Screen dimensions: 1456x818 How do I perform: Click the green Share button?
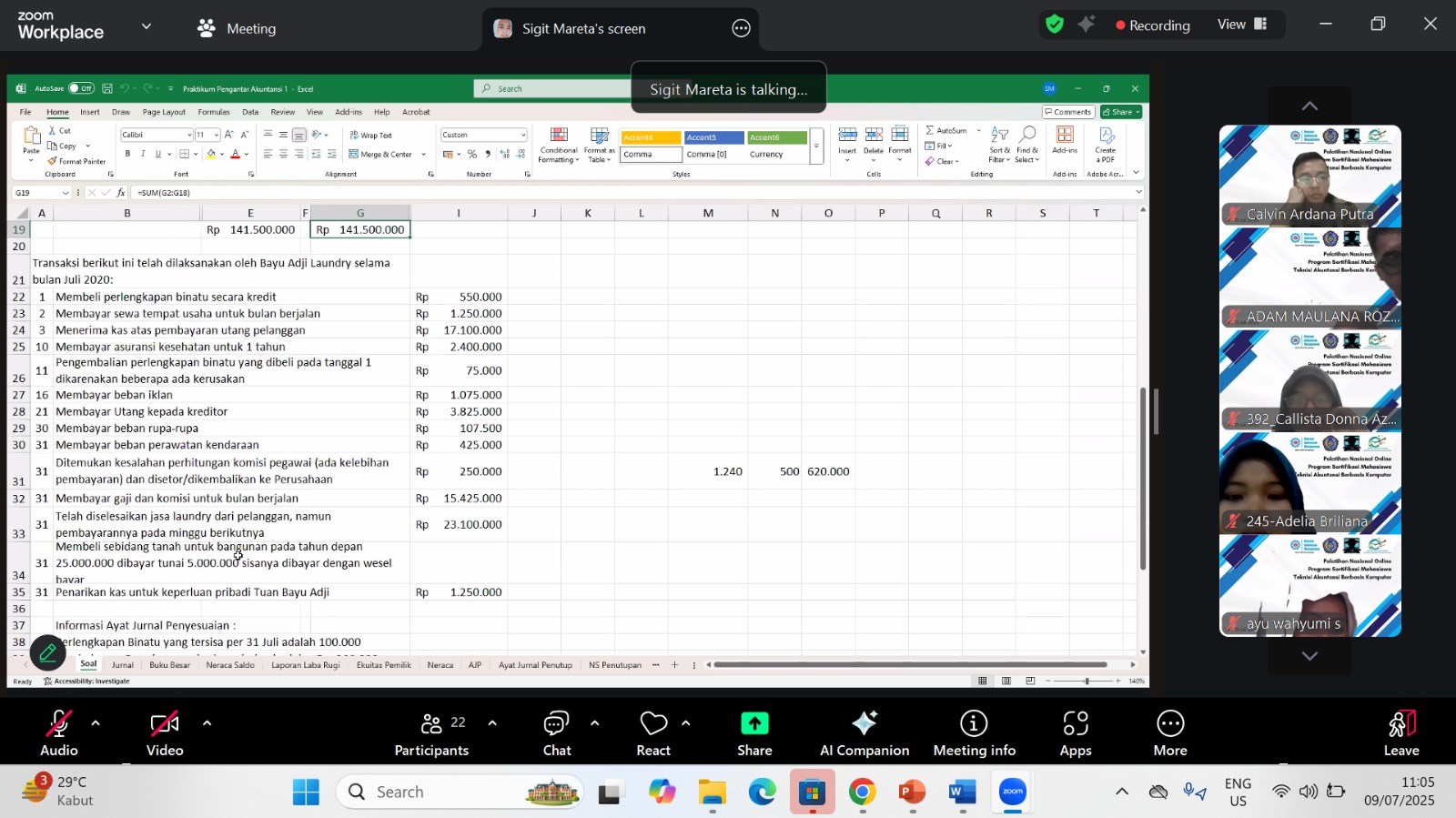[x=754, y=733]
